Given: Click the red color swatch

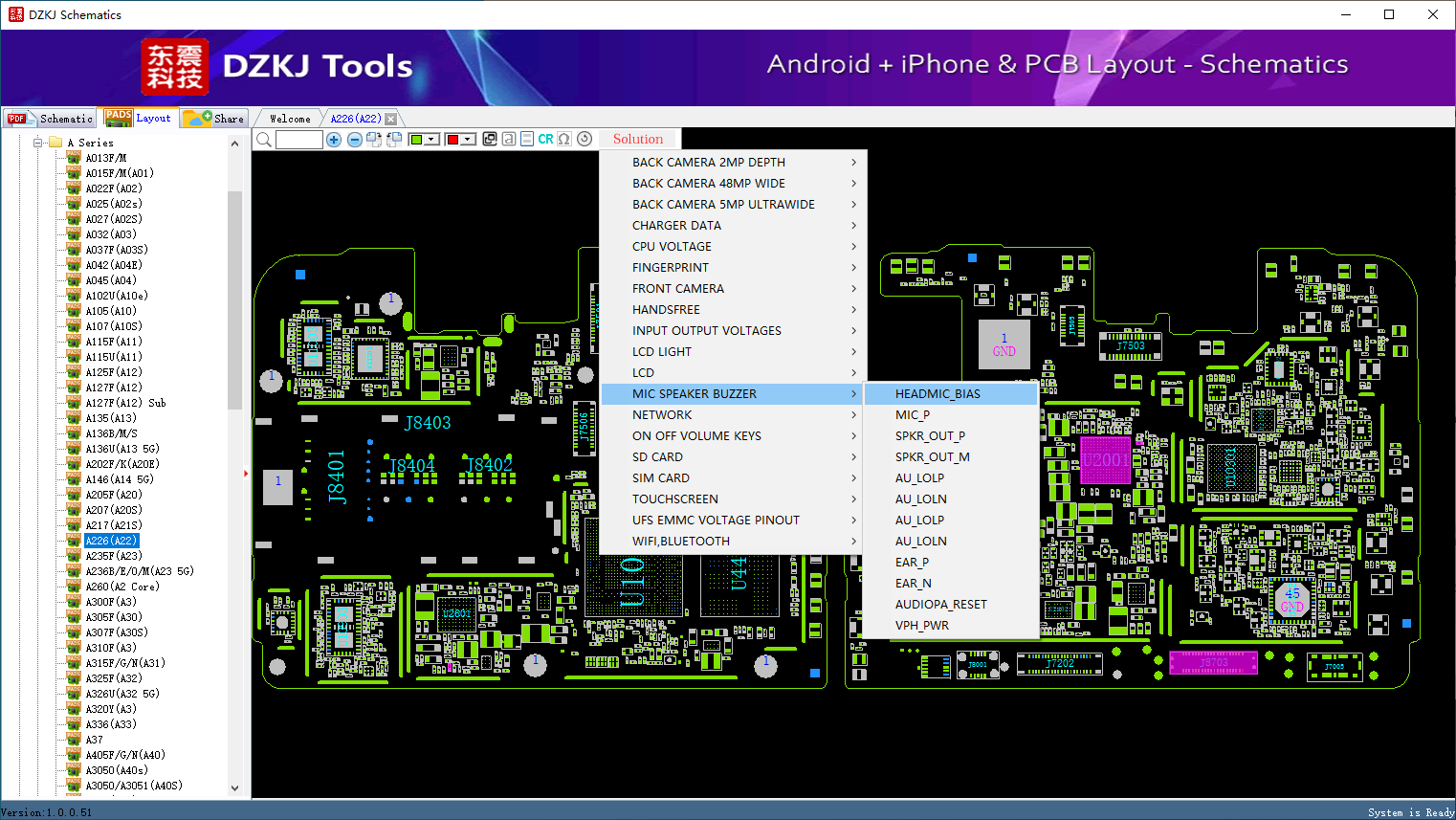Looking at the screenshot, I should [452, 140].
